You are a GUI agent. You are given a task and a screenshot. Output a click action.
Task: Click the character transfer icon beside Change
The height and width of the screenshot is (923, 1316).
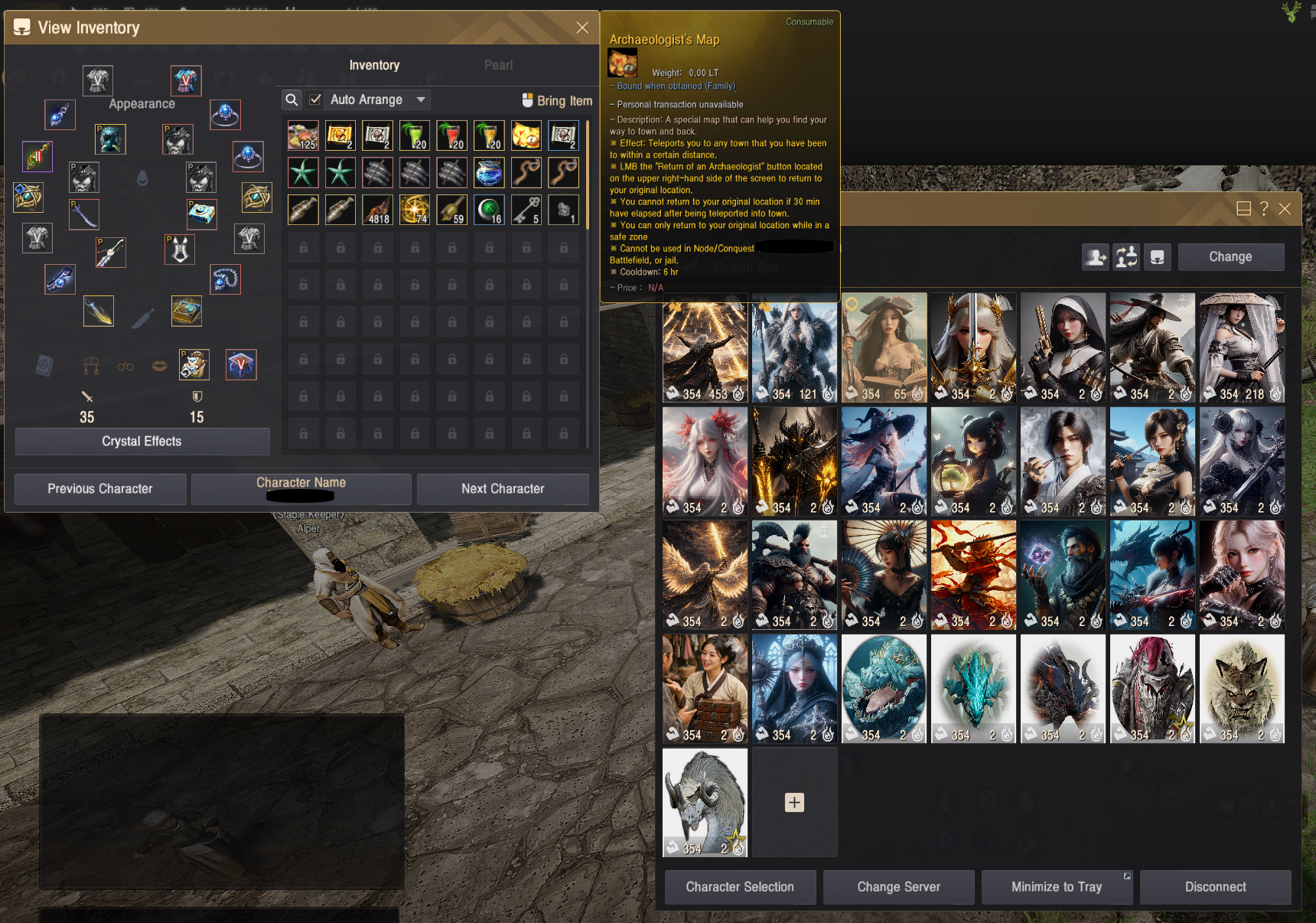point(1096,257)
